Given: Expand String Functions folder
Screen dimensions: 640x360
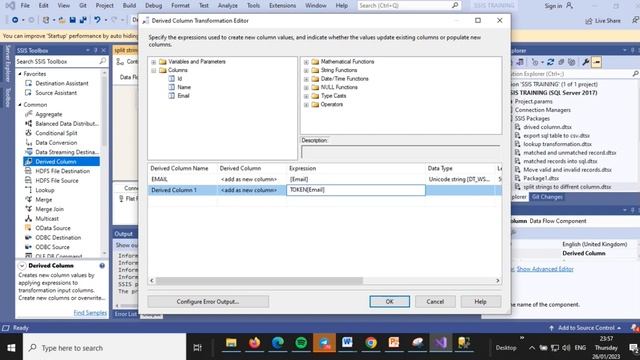Looking at the screenshot, I should coord(306,71).
